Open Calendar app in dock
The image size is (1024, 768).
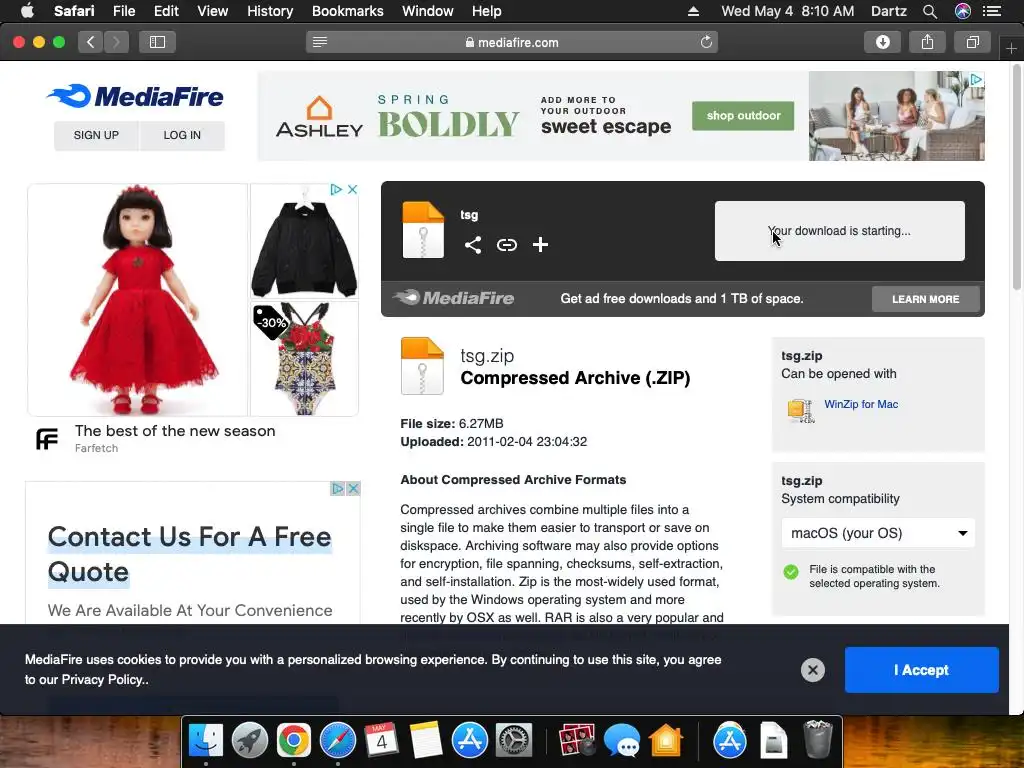coord(381,741)
